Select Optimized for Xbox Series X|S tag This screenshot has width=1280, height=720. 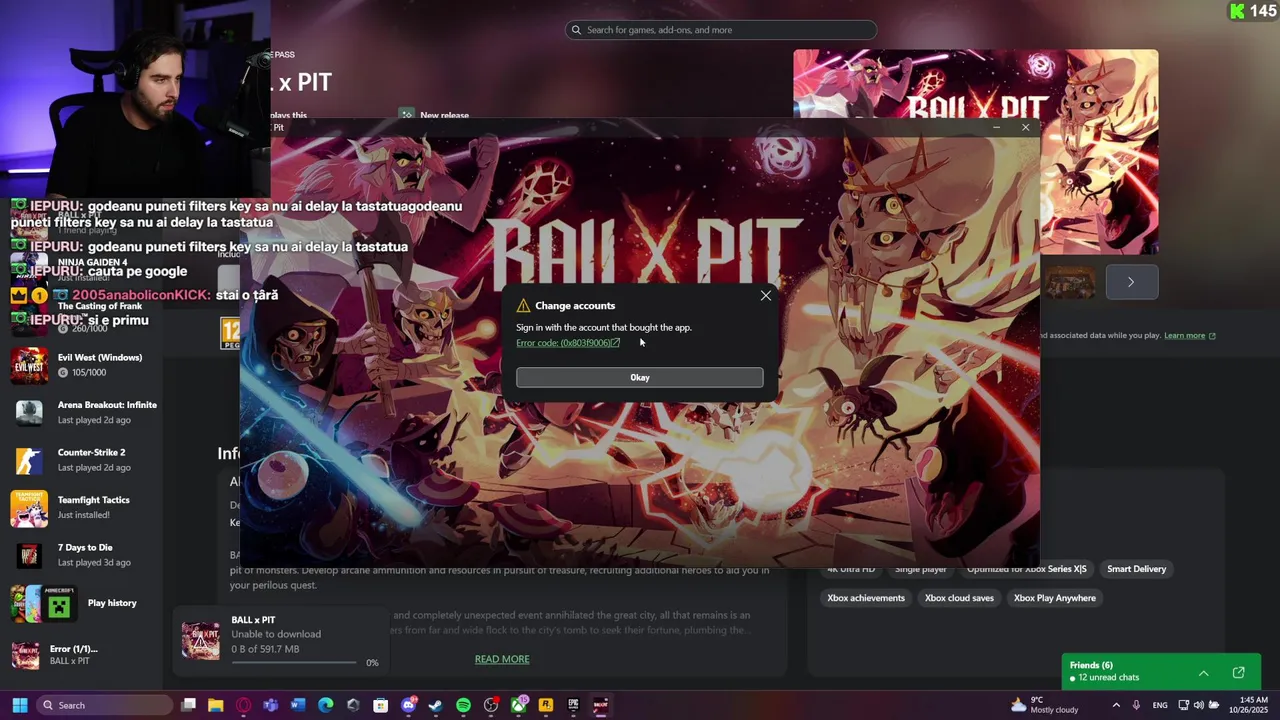click(x=1026, y=569)
